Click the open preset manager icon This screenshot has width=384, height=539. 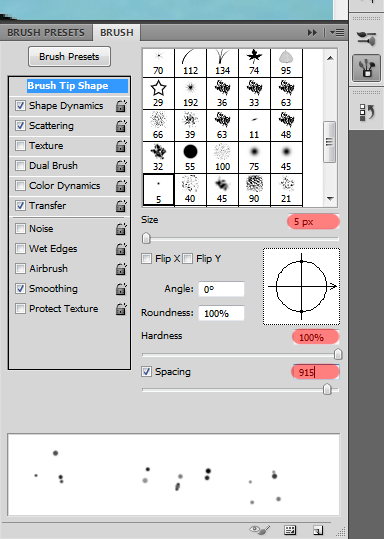tap(290, 530)
